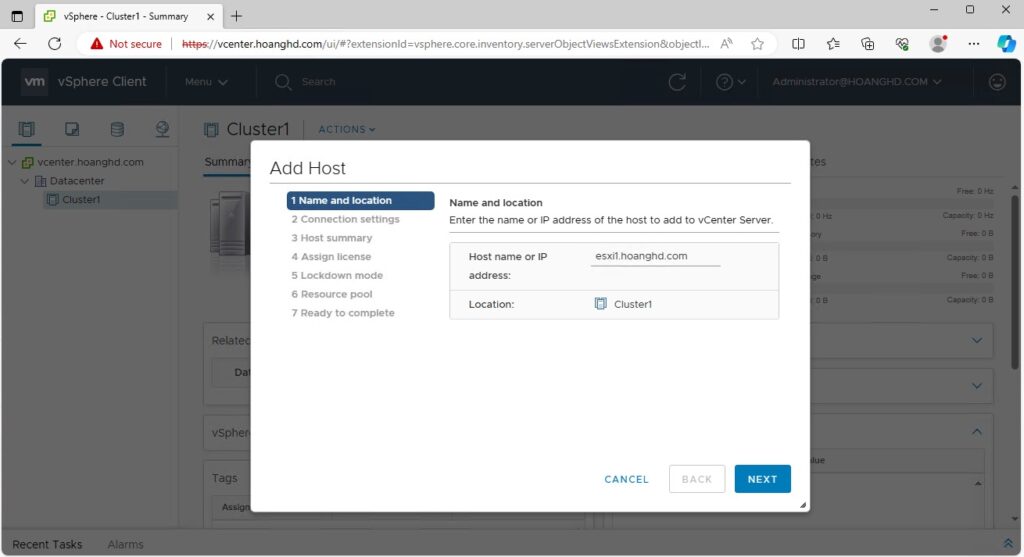Go back in the browser

coord(20,44)
